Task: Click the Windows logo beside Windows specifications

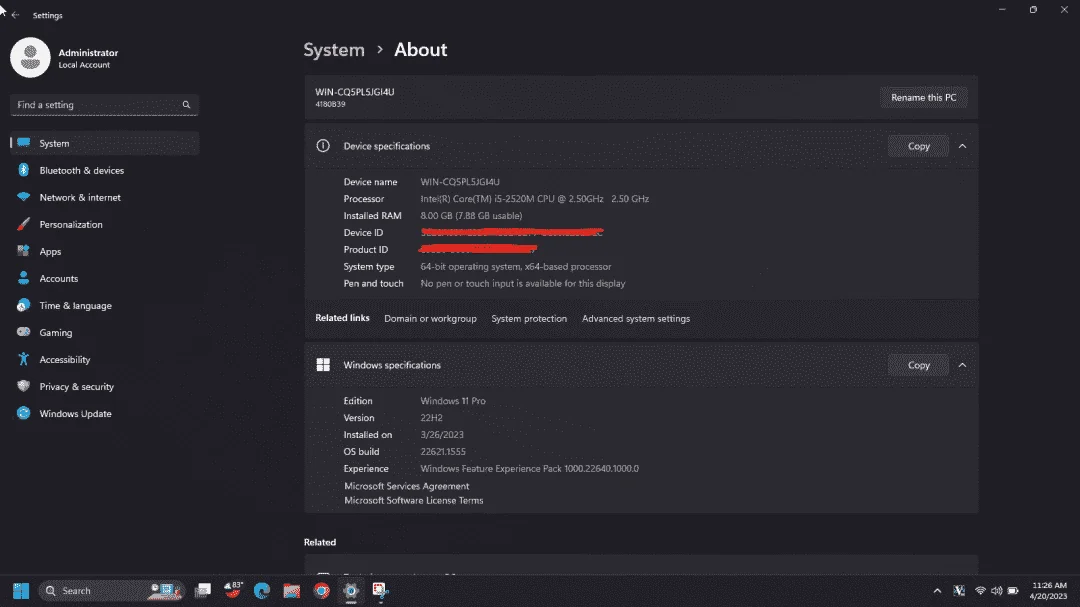Action: 323,365
